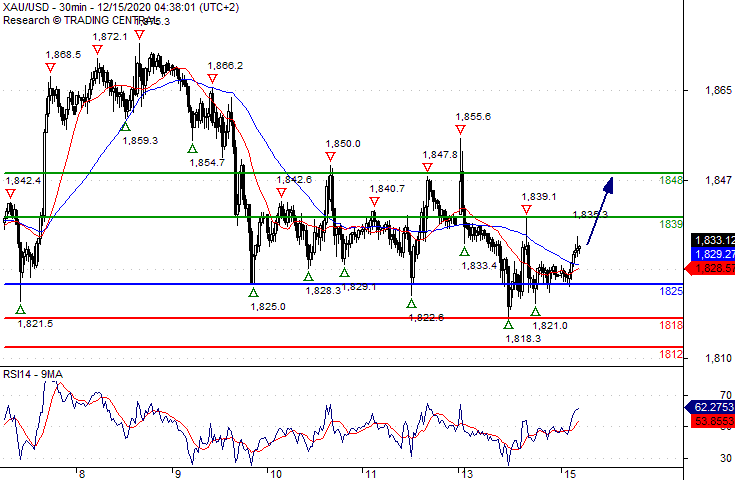Select the red triangle marker under 1,840.7
This screenshot has height=480, width=735.
point(374,202)
